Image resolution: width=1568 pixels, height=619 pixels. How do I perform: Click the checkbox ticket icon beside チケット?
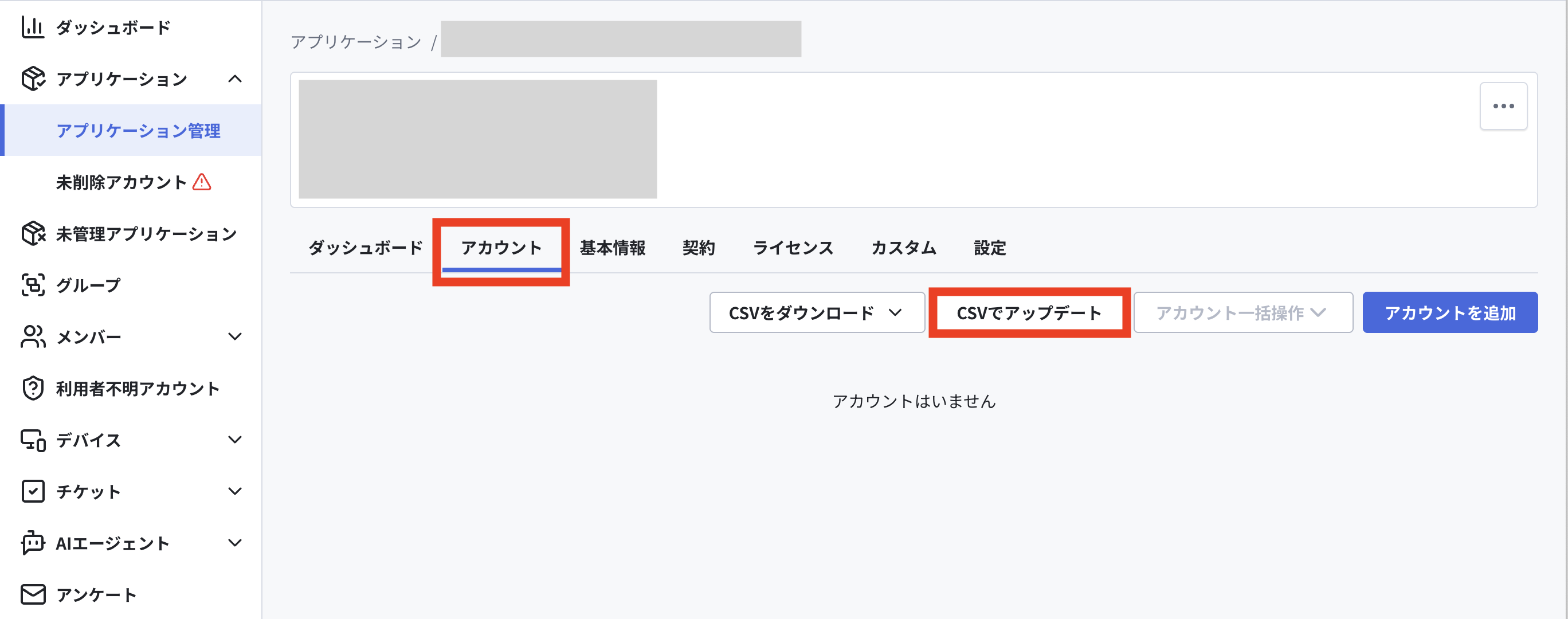33,491
